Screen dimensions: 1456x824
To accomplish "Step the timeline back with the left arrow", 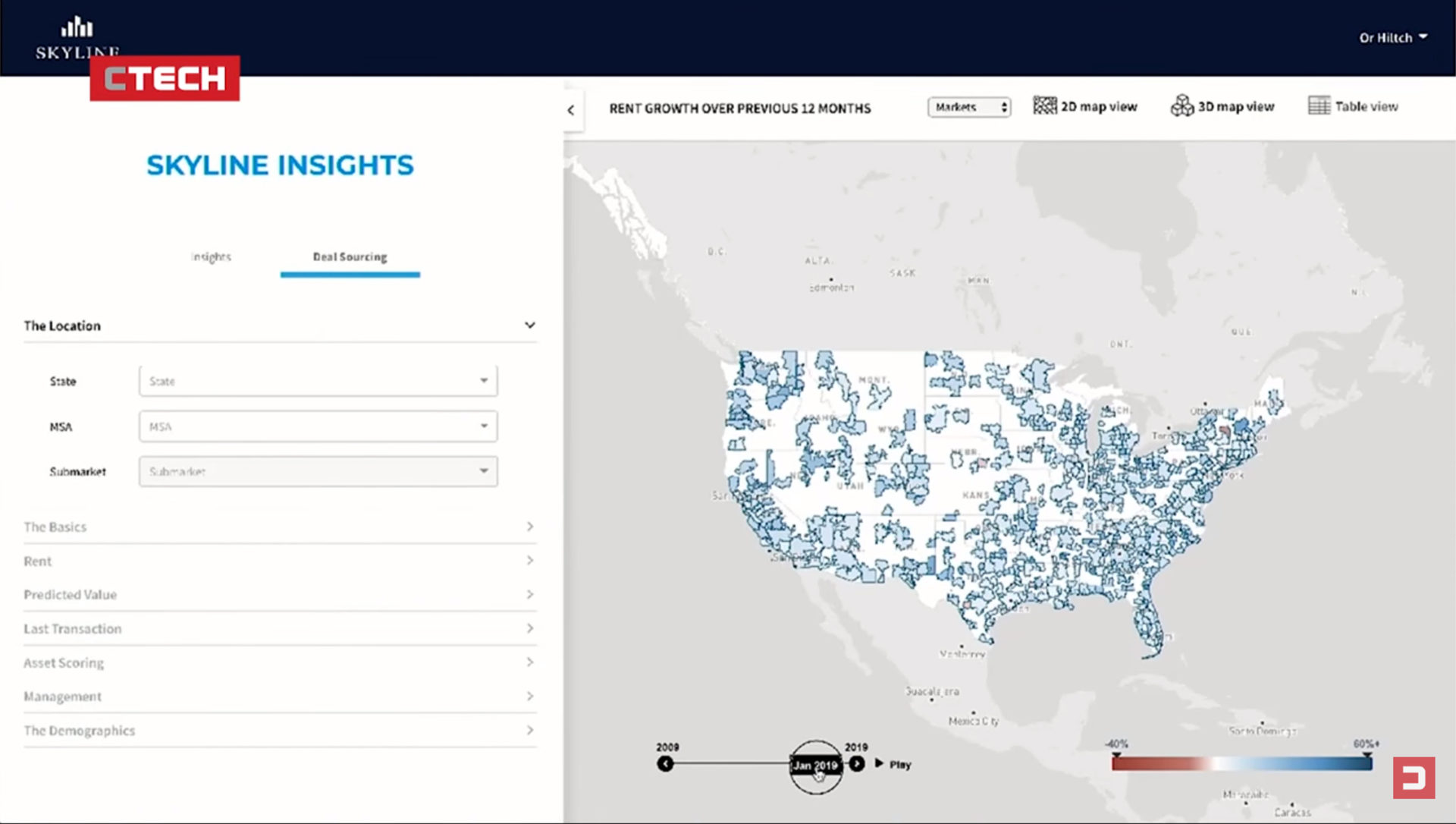I will 665,764.
